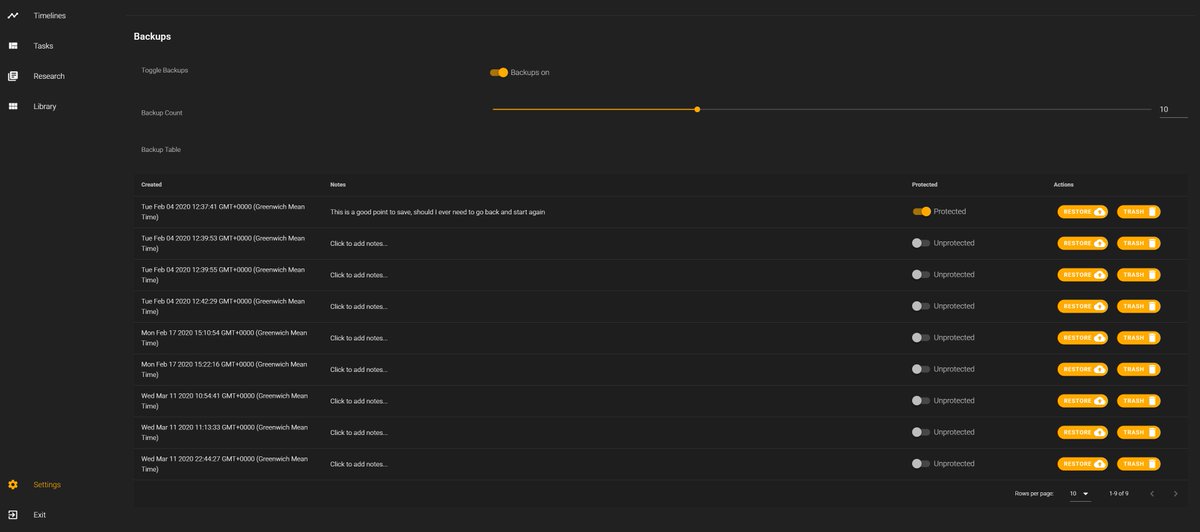Select the Tasks menu label
Image resolution: width=1200 pixels, height=532 pixels.
click(44, 46)
